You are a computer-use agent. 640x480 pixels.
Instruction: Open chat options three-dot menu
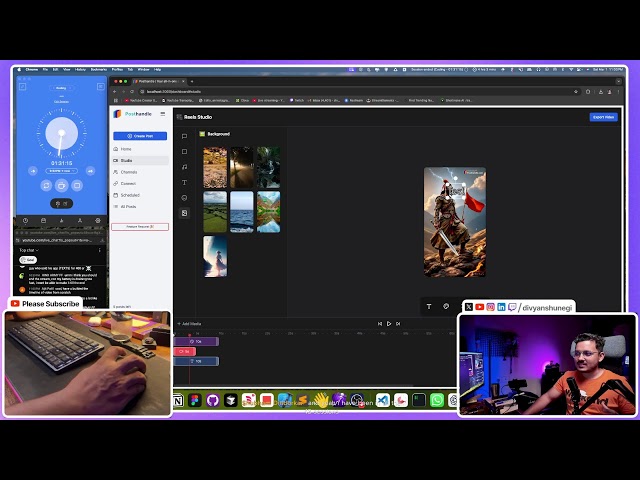click(100, 250)
